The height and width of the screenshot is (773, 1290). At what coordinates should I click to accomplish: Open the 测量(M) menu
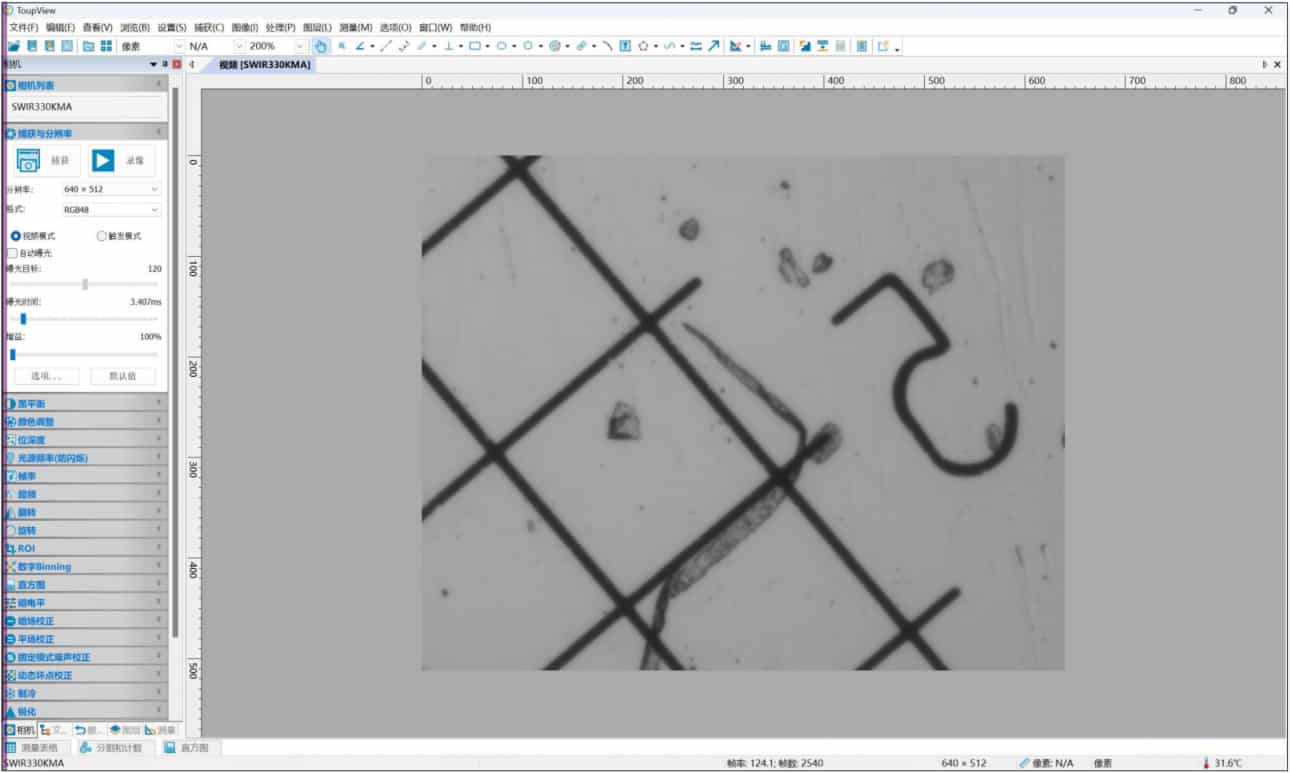(355, 27)
